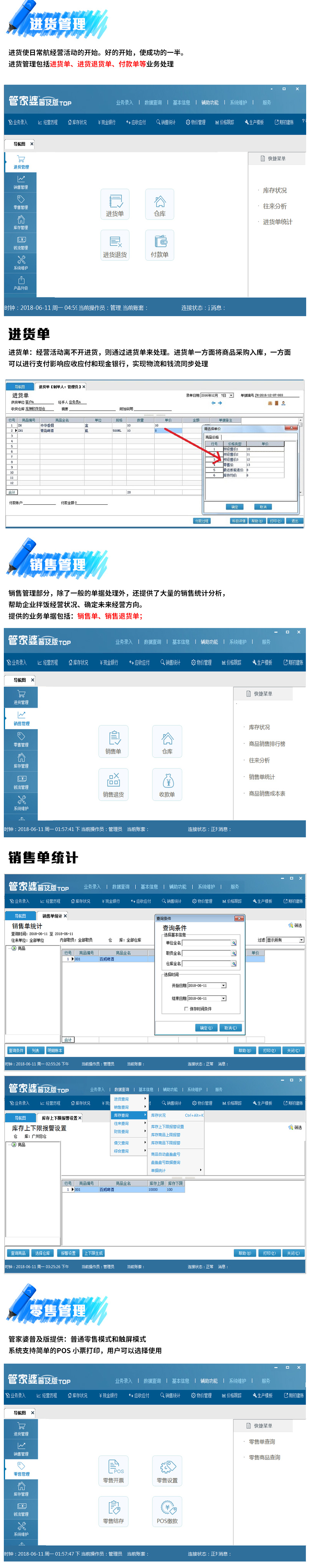
Task: Tick the 保存时间条件 checkbox
Action: [186, 1009]
